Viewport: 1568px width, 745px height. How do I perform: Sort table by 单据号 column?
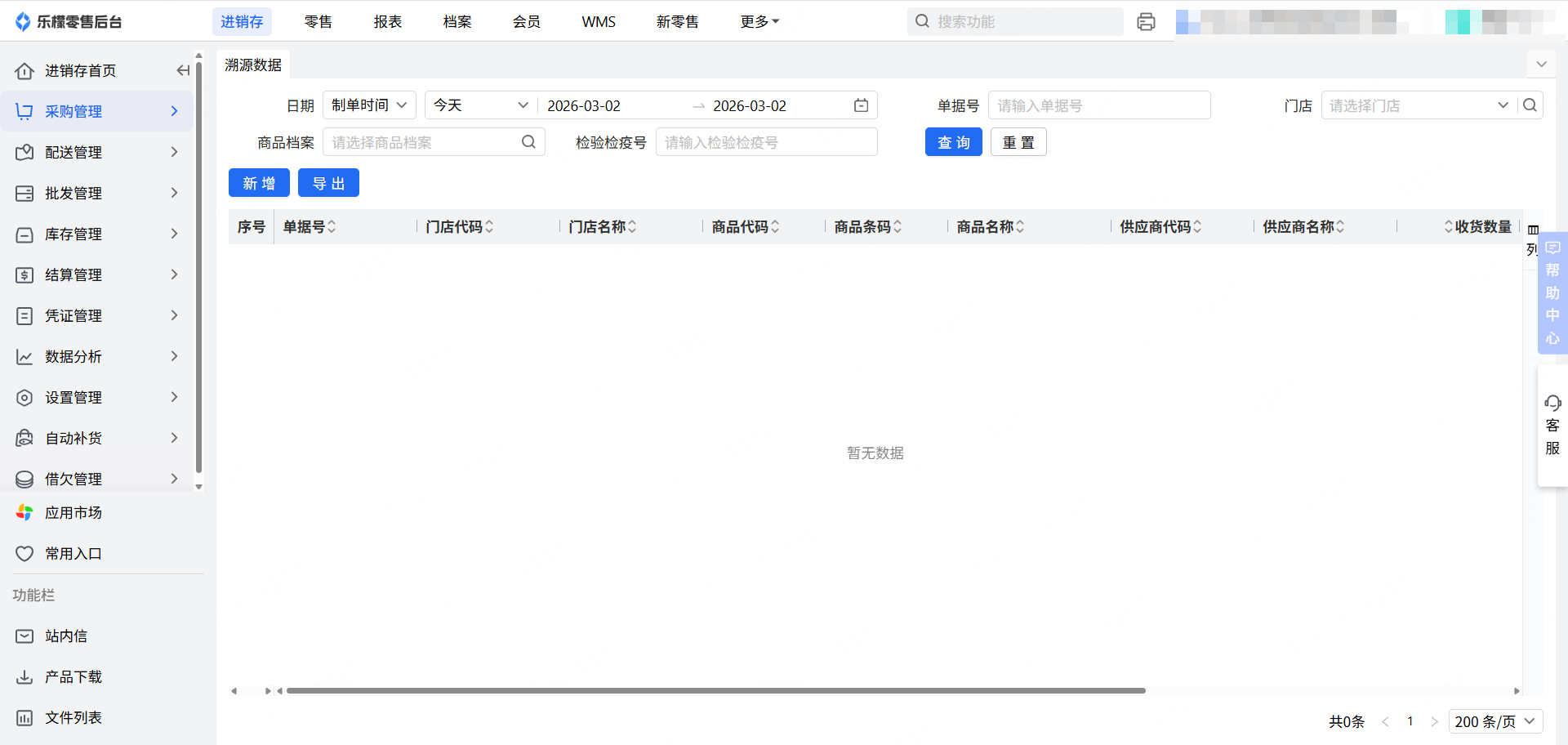pos(332,227)
